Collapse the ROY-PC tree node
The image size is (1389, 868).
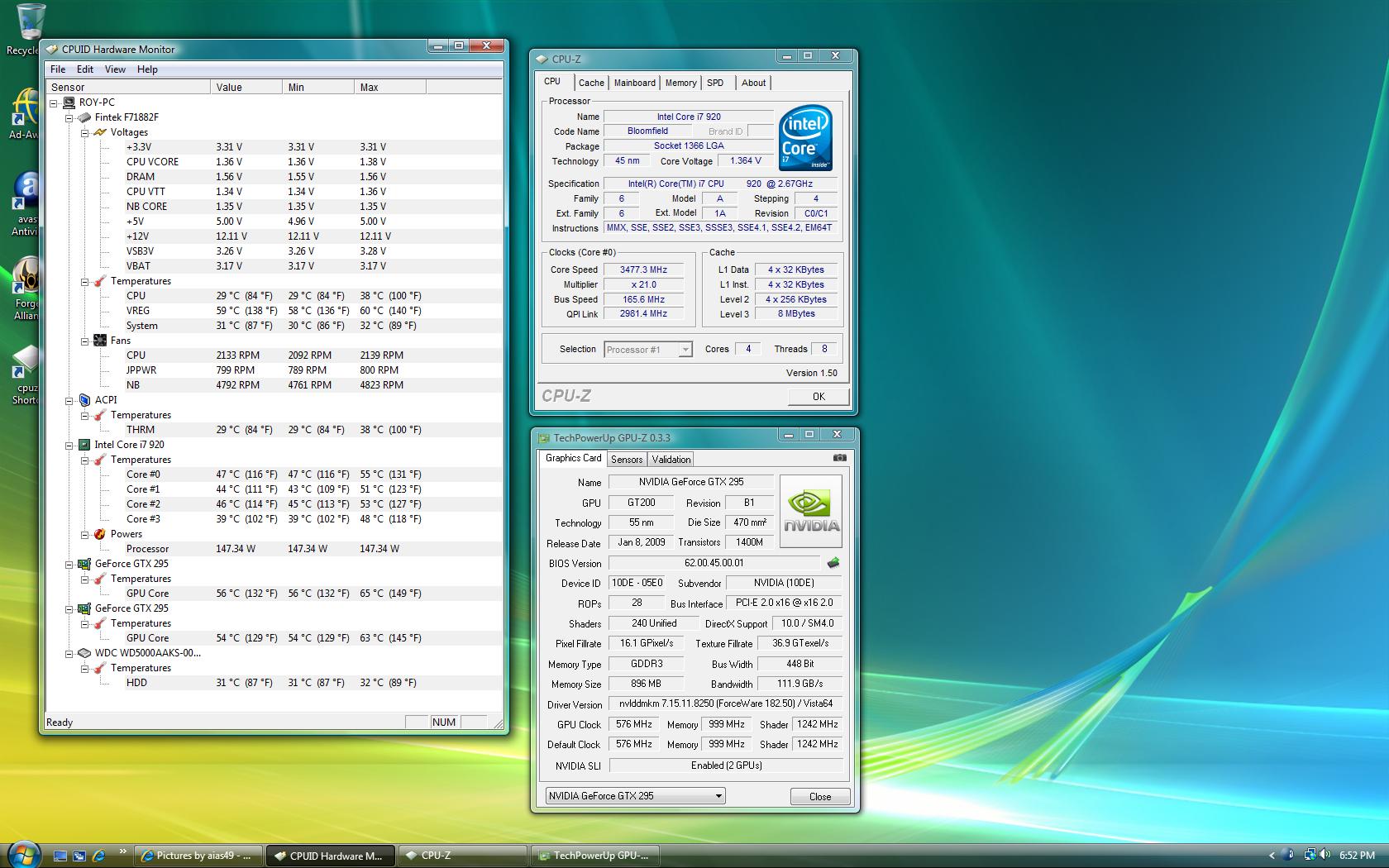54,103
